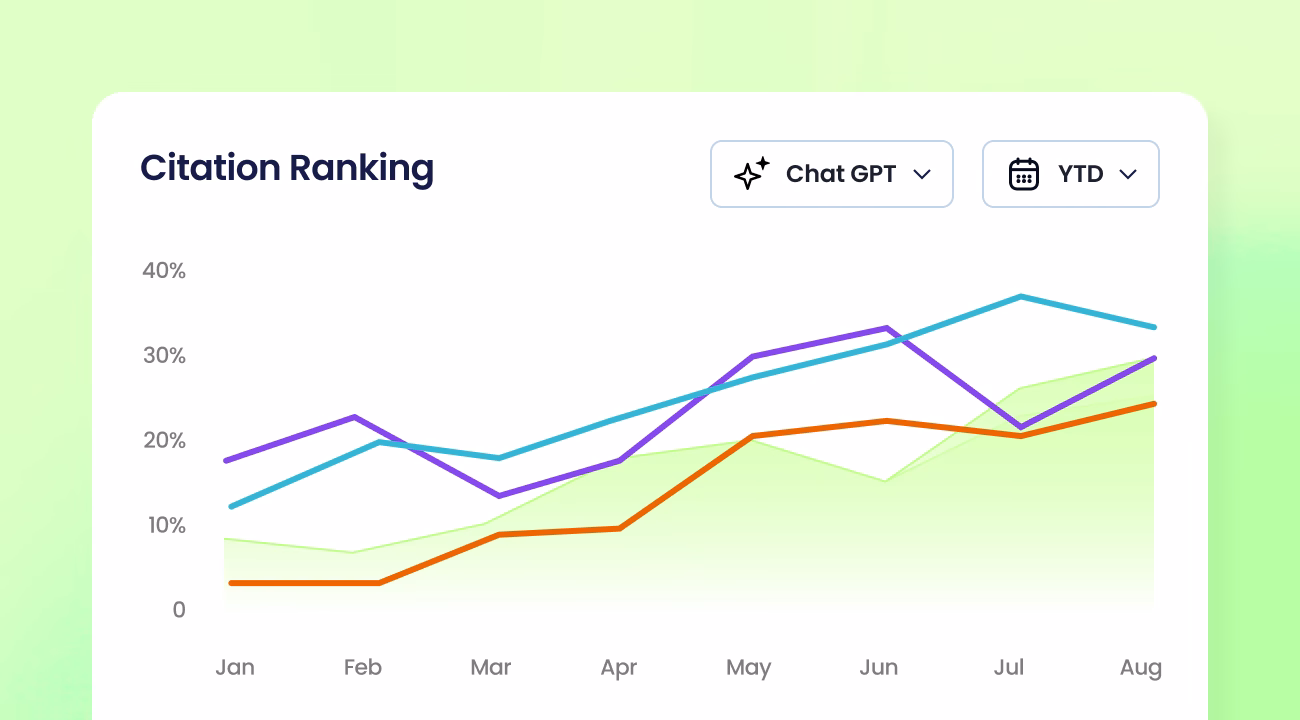Click the purple line's dip at Mar

[x=491, y=494]
